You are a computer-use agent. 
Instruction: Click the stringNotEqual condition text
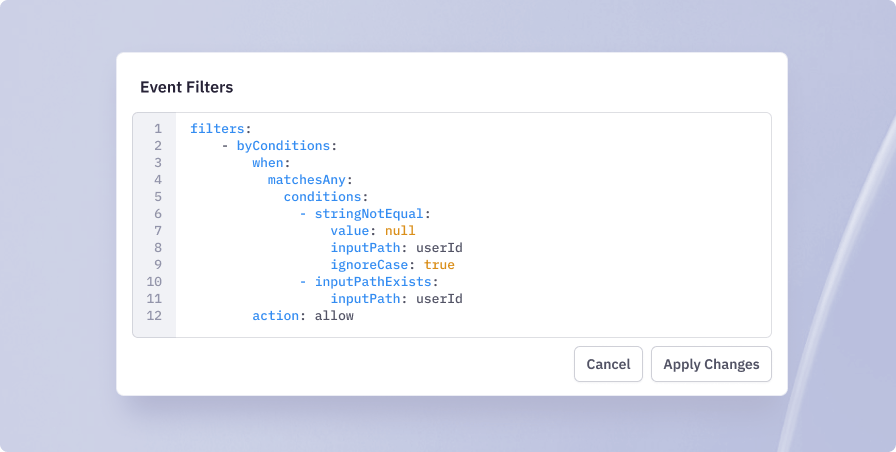point(369,214)
